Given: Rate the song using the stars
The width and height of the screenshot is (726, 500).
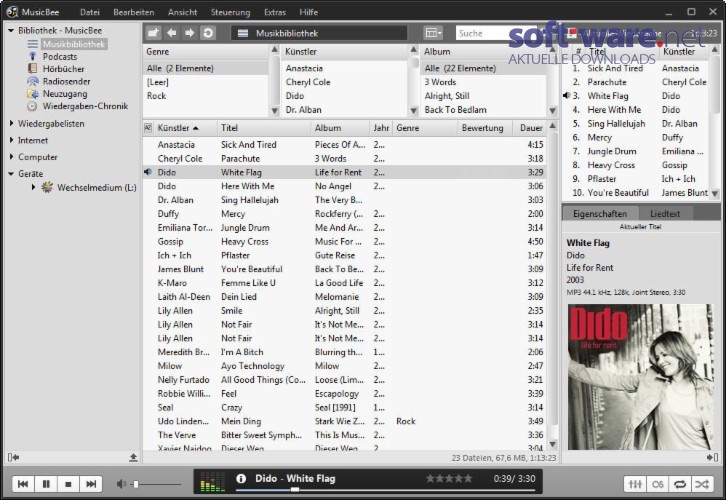Looking at the screenshot, I should coord(449,479).
